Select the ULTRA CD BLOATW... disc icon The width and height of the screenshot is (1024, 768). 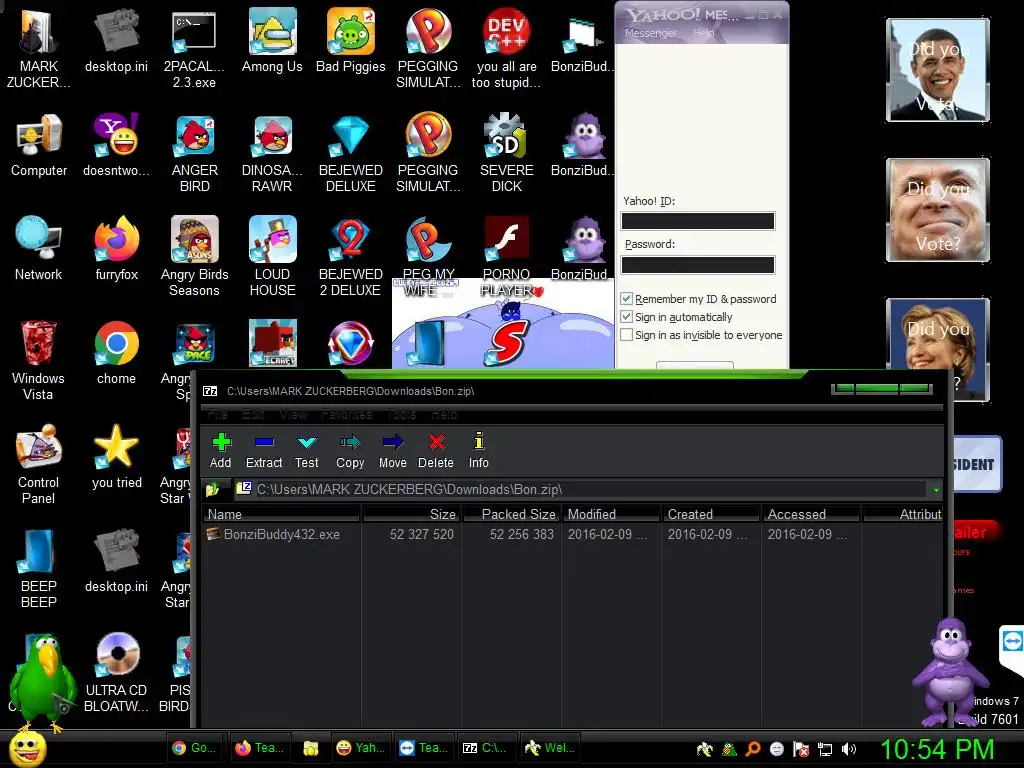point(117,673)
